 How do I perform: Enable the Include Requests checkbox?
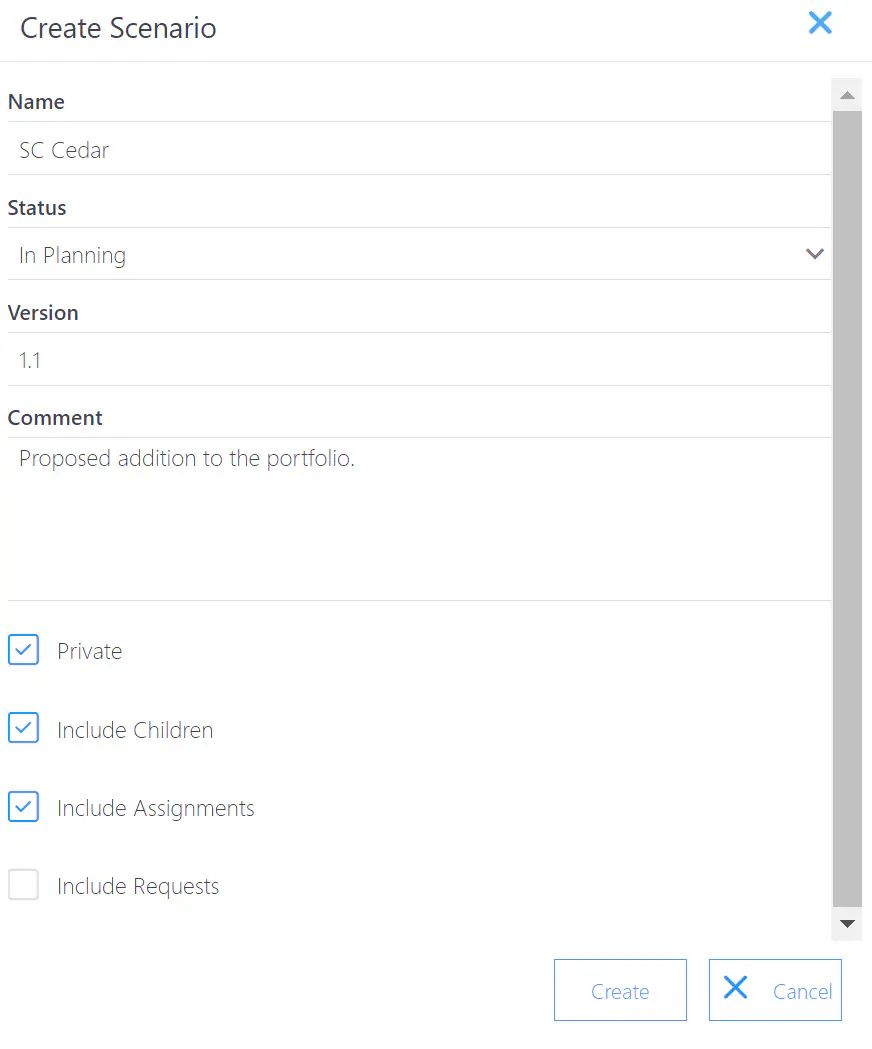click(23, 884)
